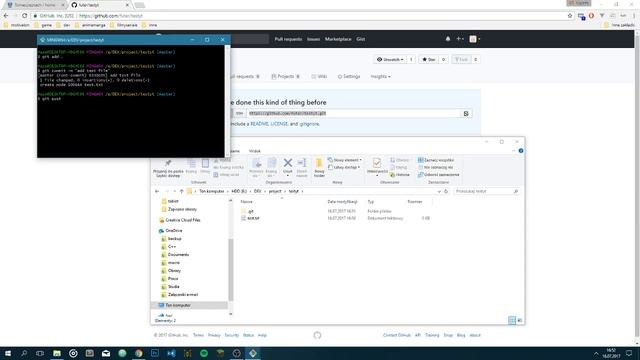
Task: Refresh the Explorer folder view
Action: point(446,191)
